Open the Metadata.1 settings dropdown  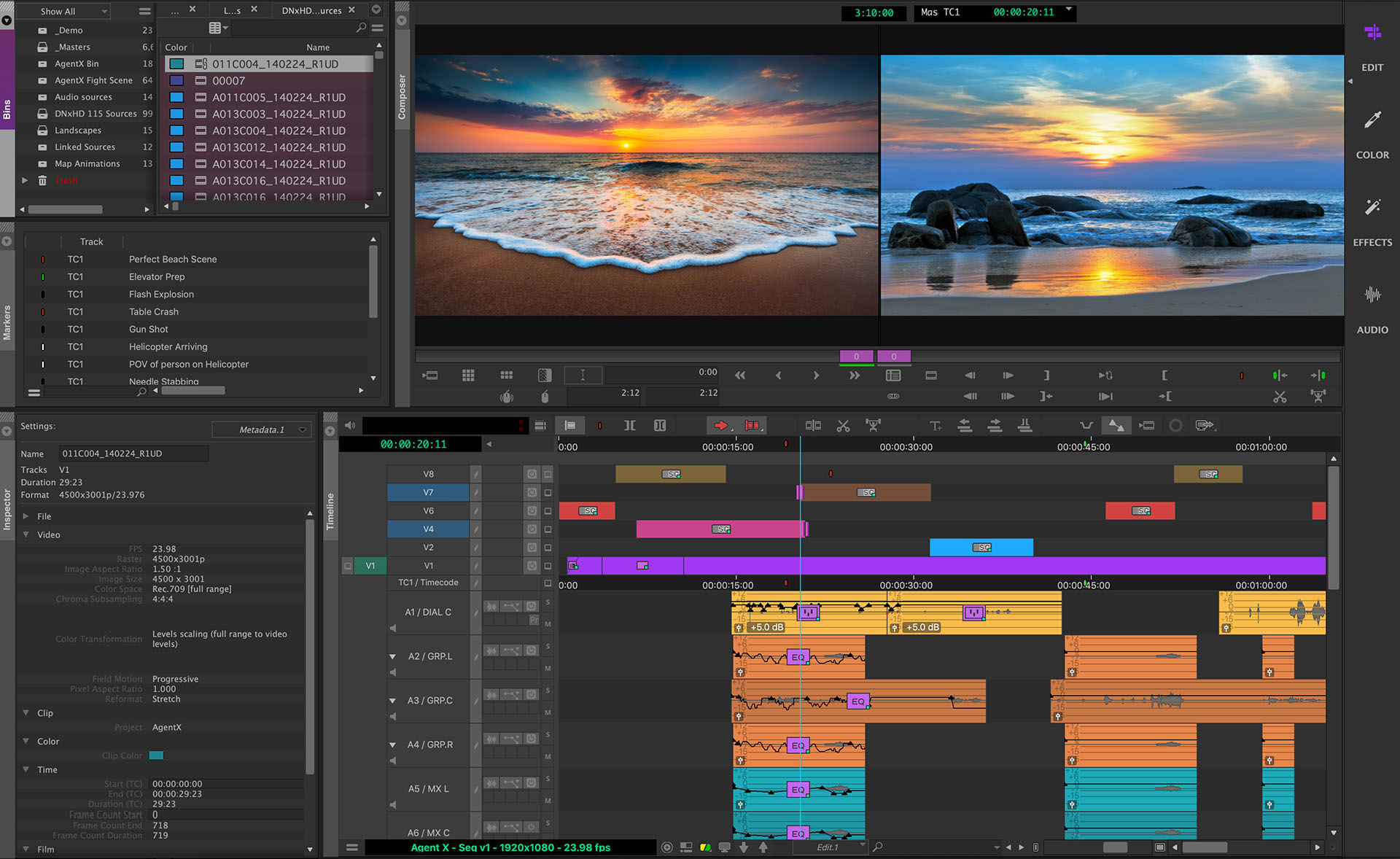[262, 430]
